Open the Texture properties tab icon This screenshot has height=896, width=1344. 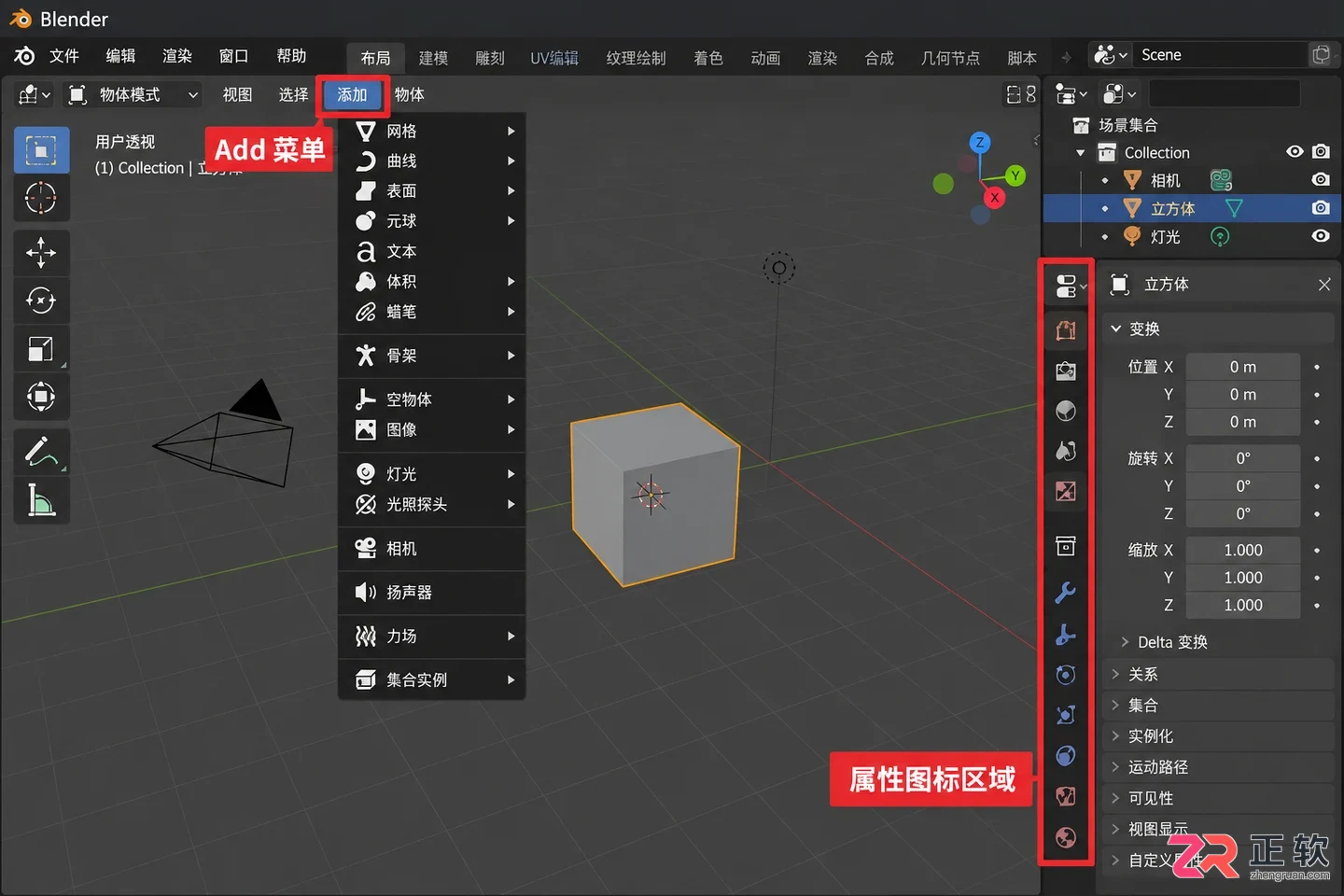click(x=1066, y=837)
